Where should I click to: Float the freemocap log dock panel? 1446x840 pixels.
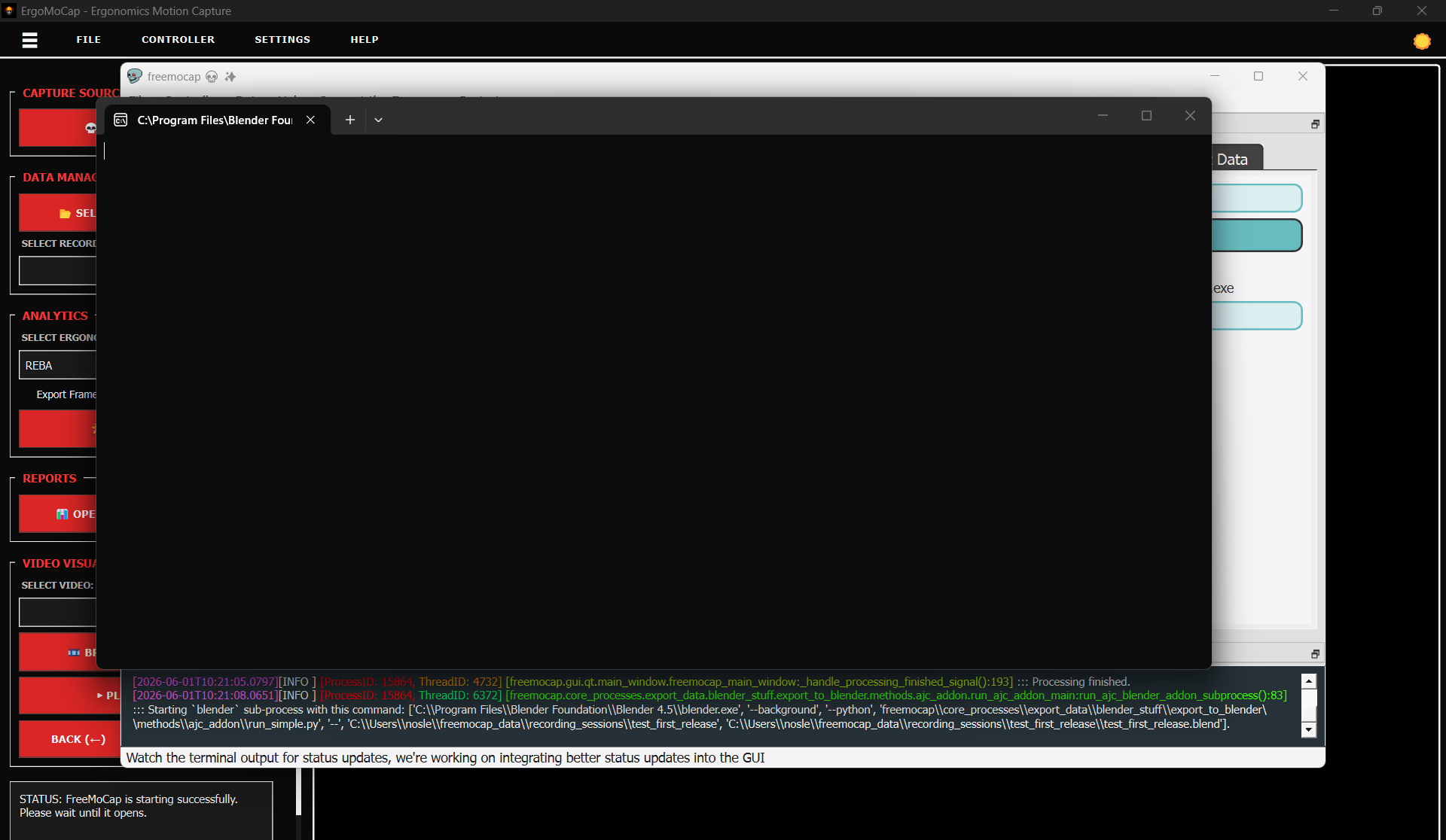click(x=1315, y=654)
